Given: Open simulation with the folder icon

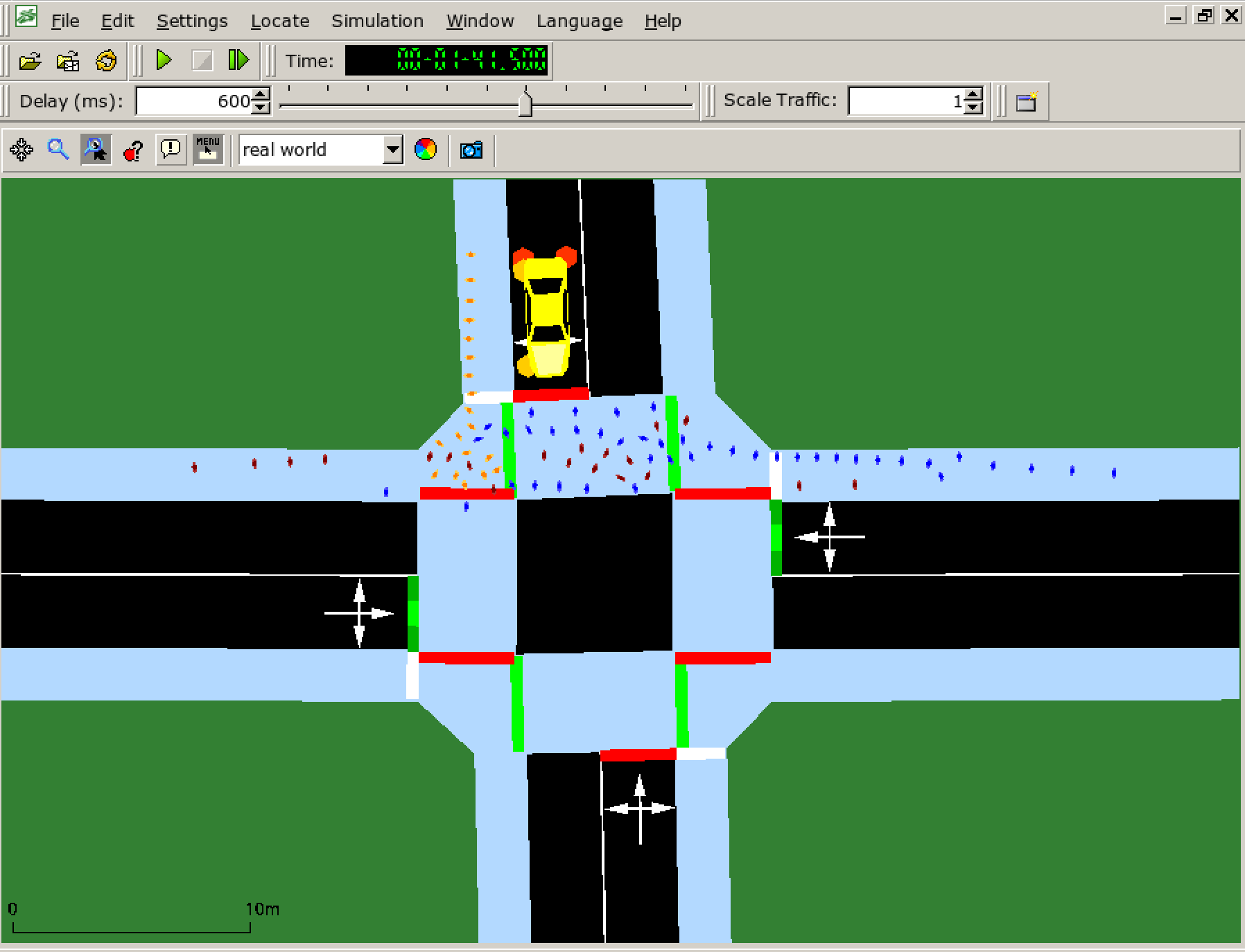Looking at the screenshot, I should pyautogui.click(x=30, y=61).
